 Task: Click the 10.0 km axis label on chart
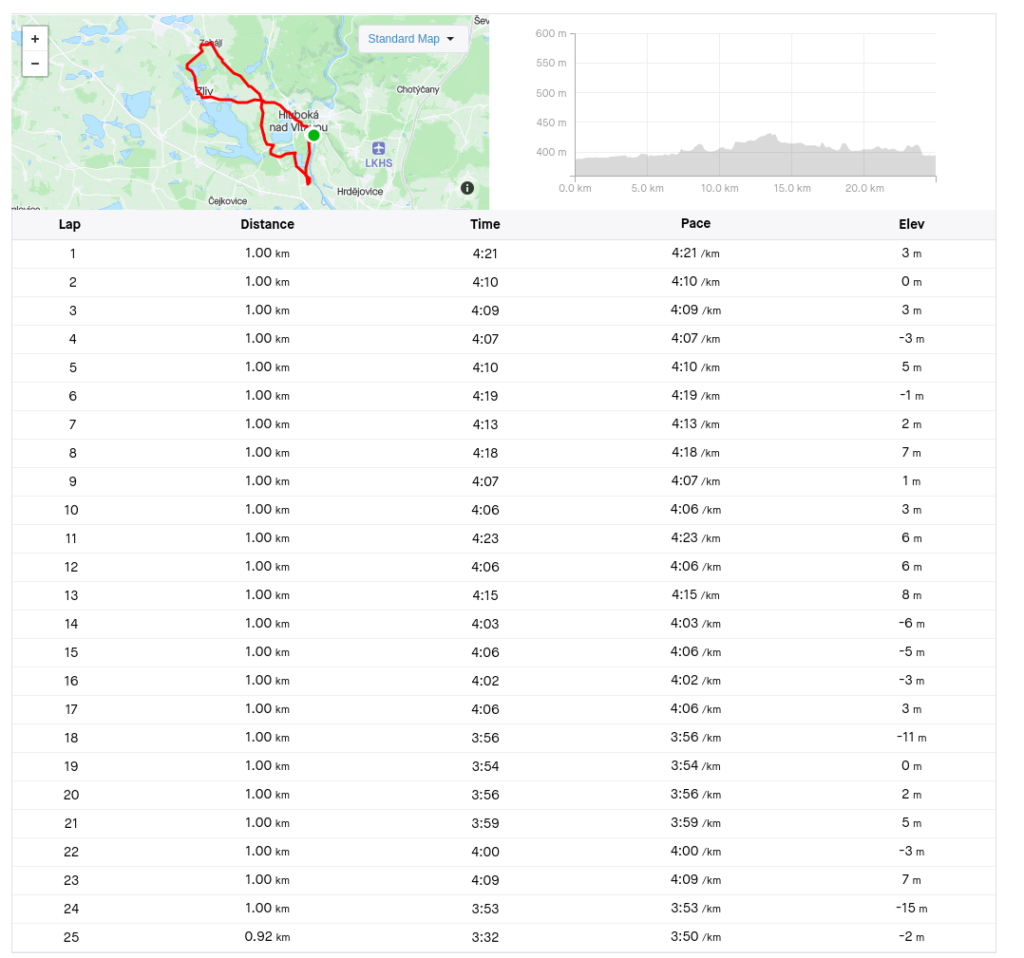tap(720, 188)
